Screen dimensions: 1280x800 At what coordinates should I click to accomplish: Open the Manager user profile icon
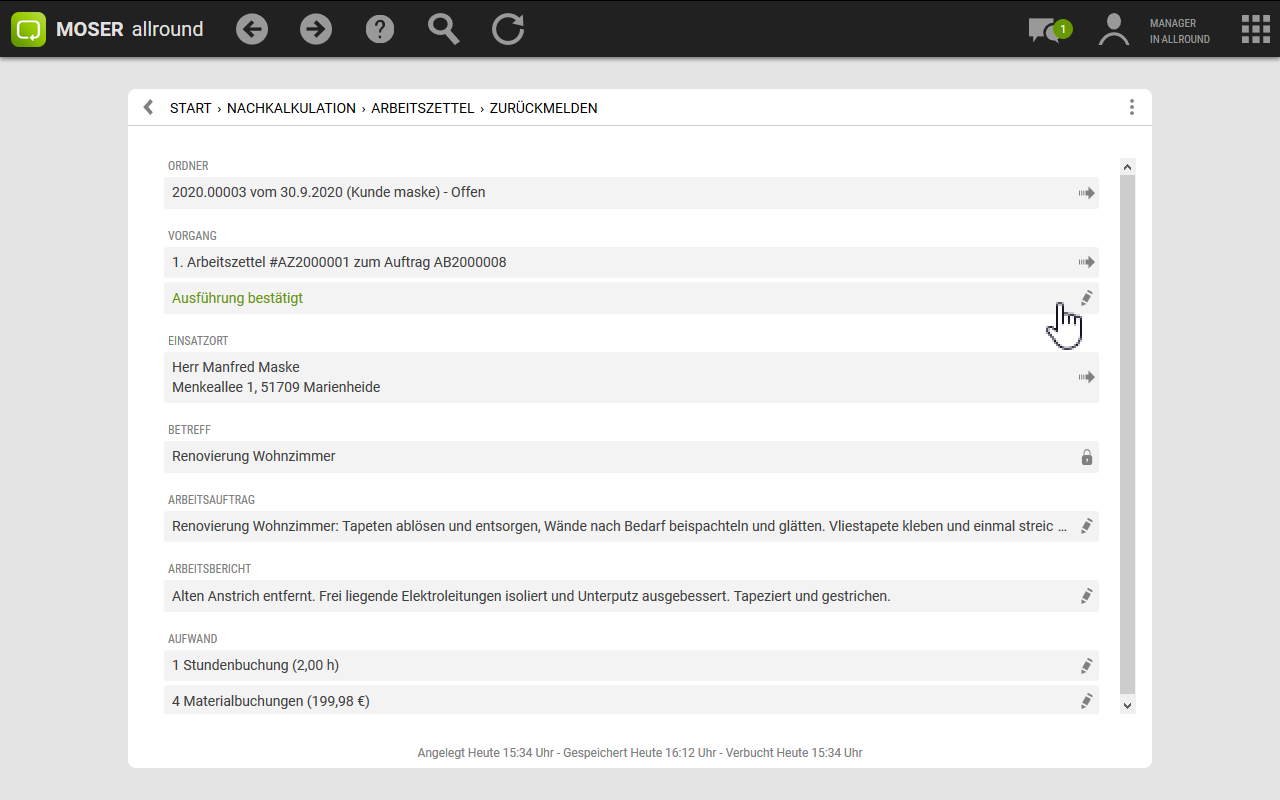coord(1113,30)
